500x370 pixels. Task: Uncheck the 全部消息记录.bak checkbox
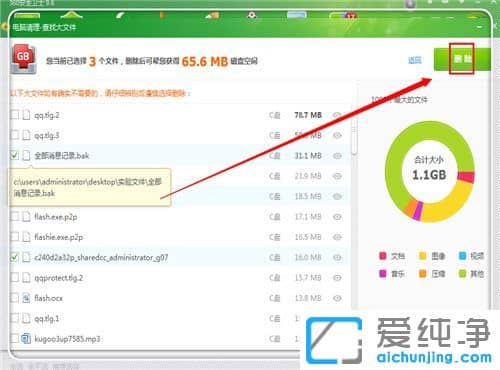tap(14, 155)
